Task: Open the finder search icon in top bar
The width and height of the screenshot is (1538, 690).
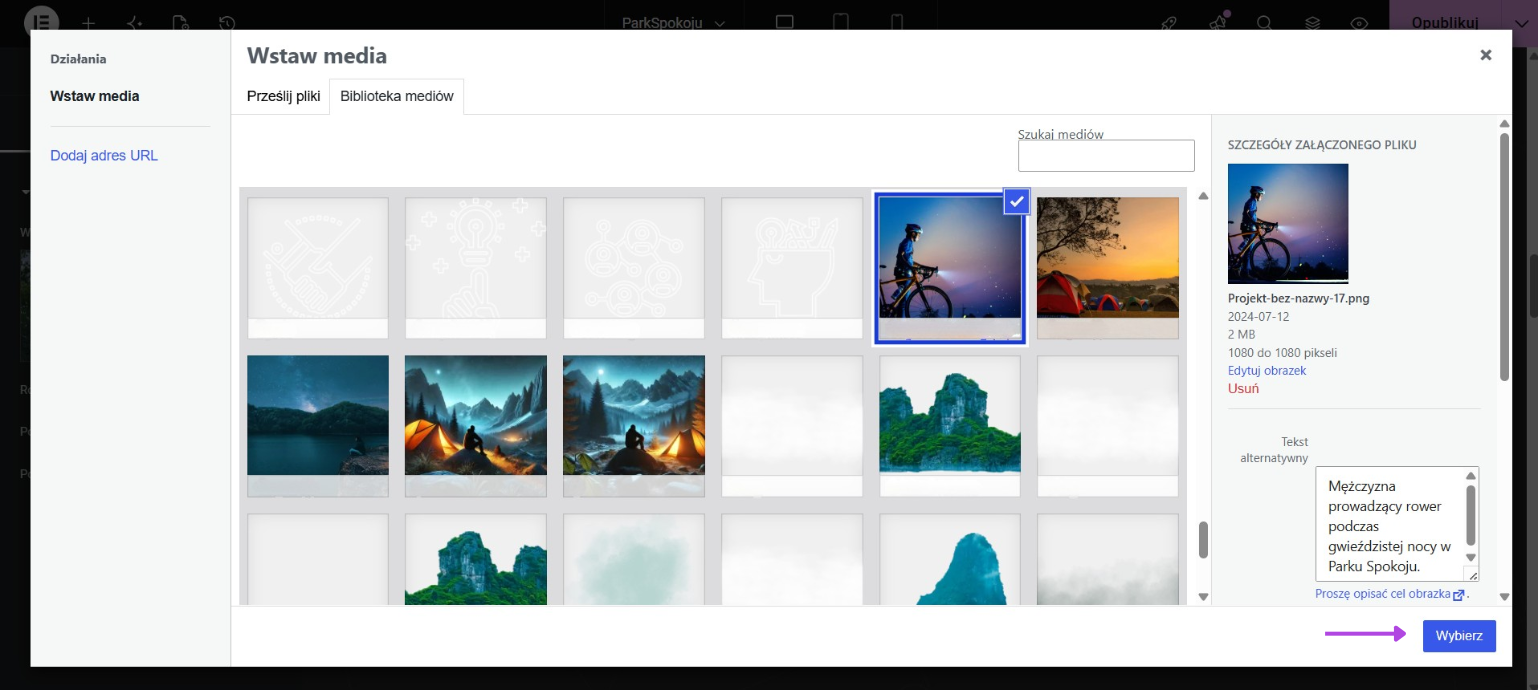Action: (x=1264, y=22)
